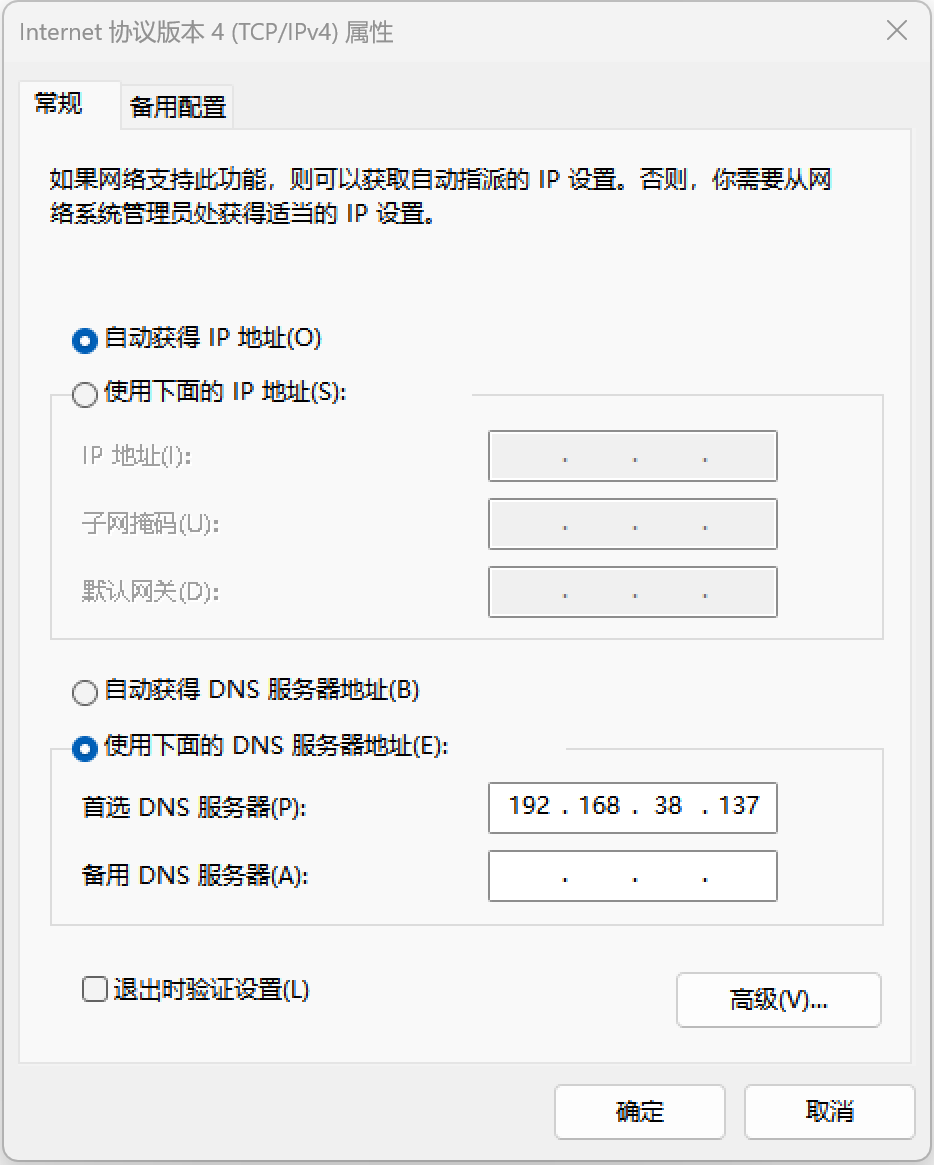Click the disabled 子网掩码 input field
This screenshot has height=1165, width=934.
pyautogui.click(x=633, y=525)
